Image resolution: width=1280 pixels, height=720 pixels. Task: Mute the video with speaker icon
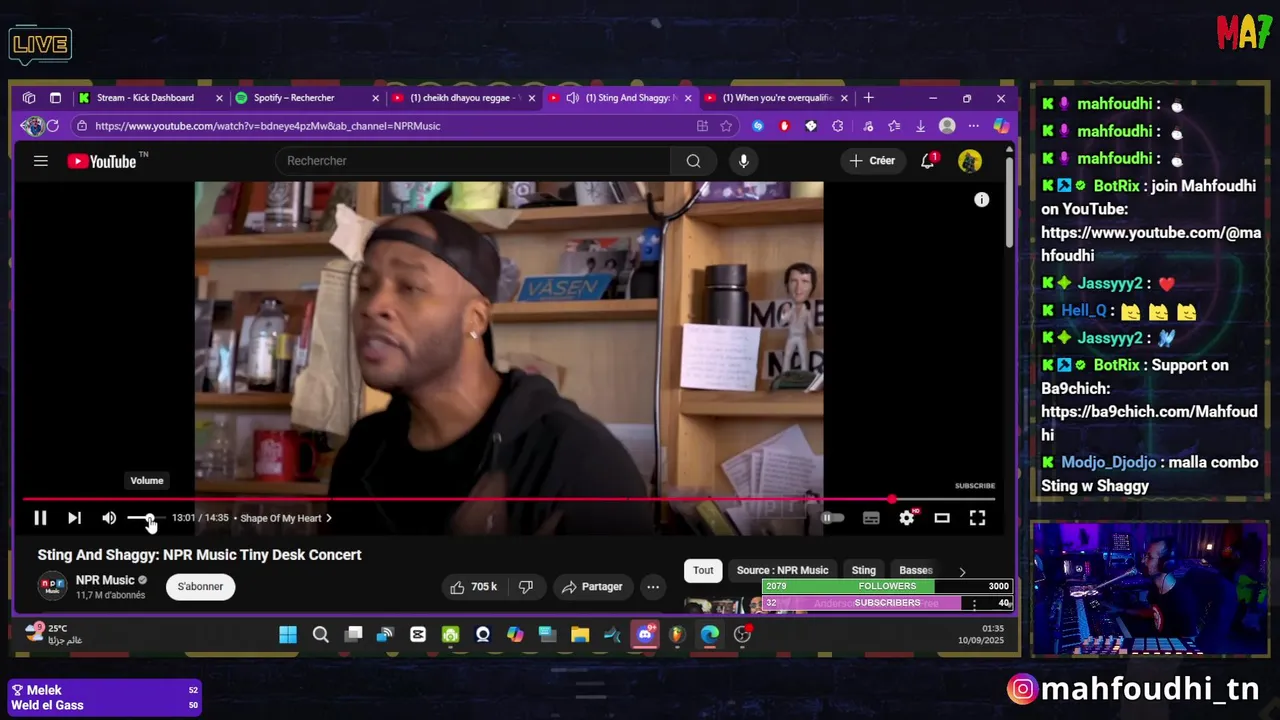[x=109, y=518]
